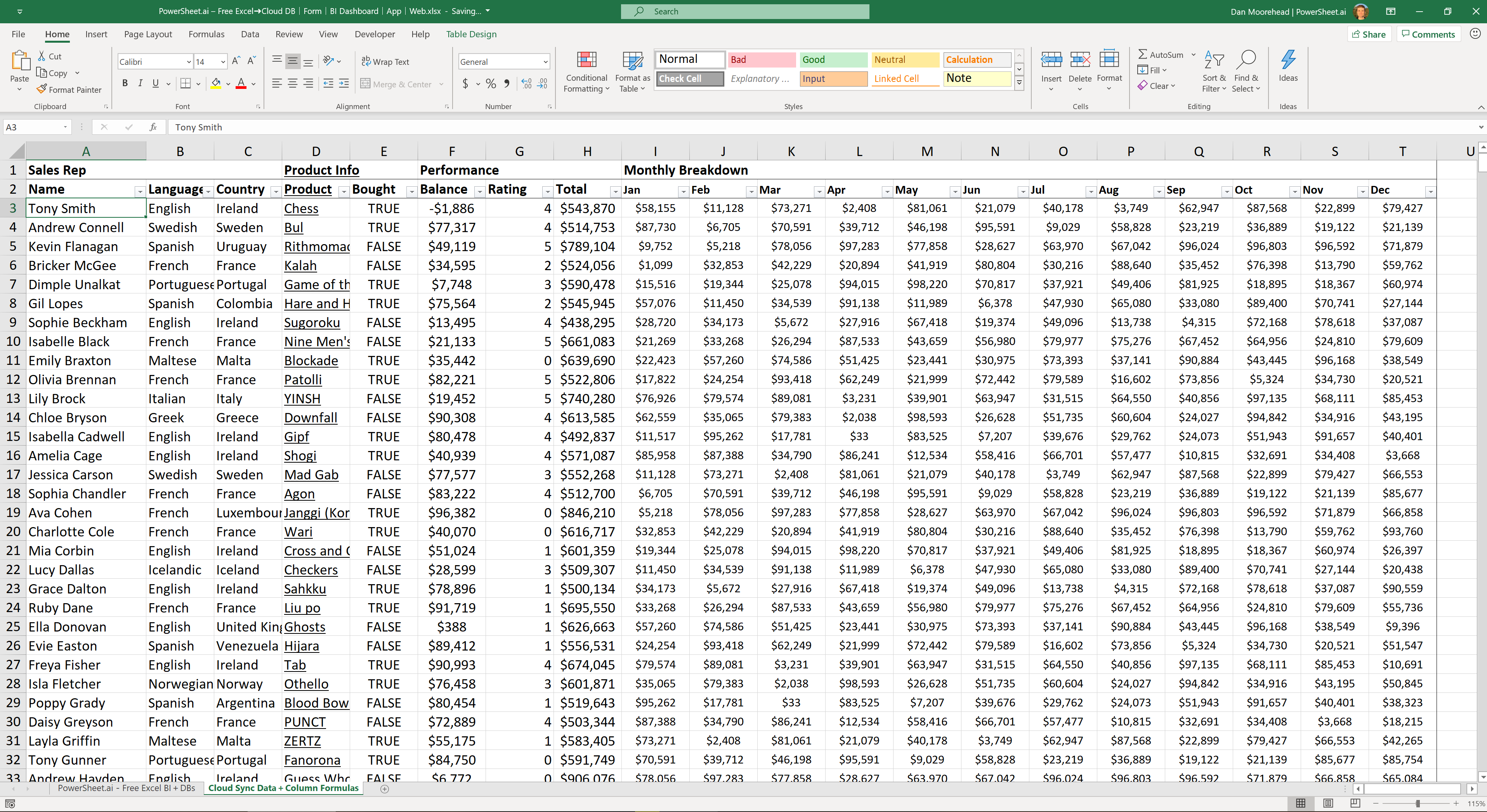Apply the Percent Style format
This screenshot has width=1487, height=812.
[491, 84]
